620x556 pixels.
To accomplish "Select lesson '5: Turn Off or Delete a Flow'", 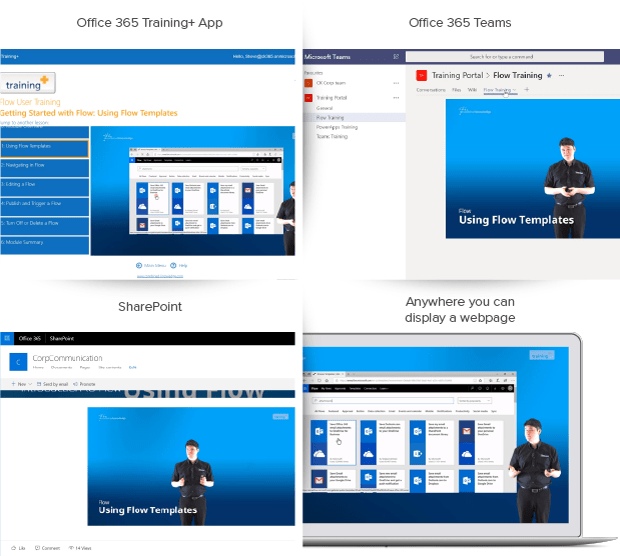I will [x=44, y=225].
